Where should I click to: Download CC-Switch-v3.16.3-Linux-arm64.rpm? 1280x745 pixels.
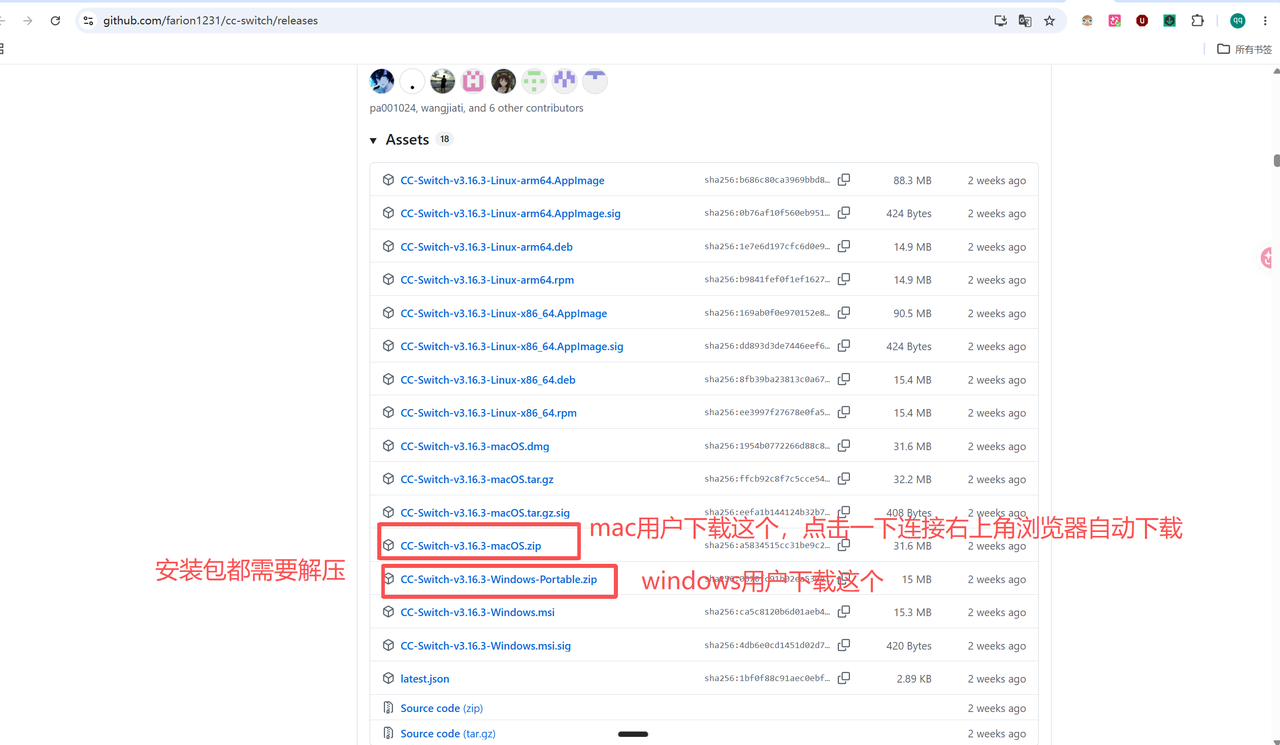point(487,279)
